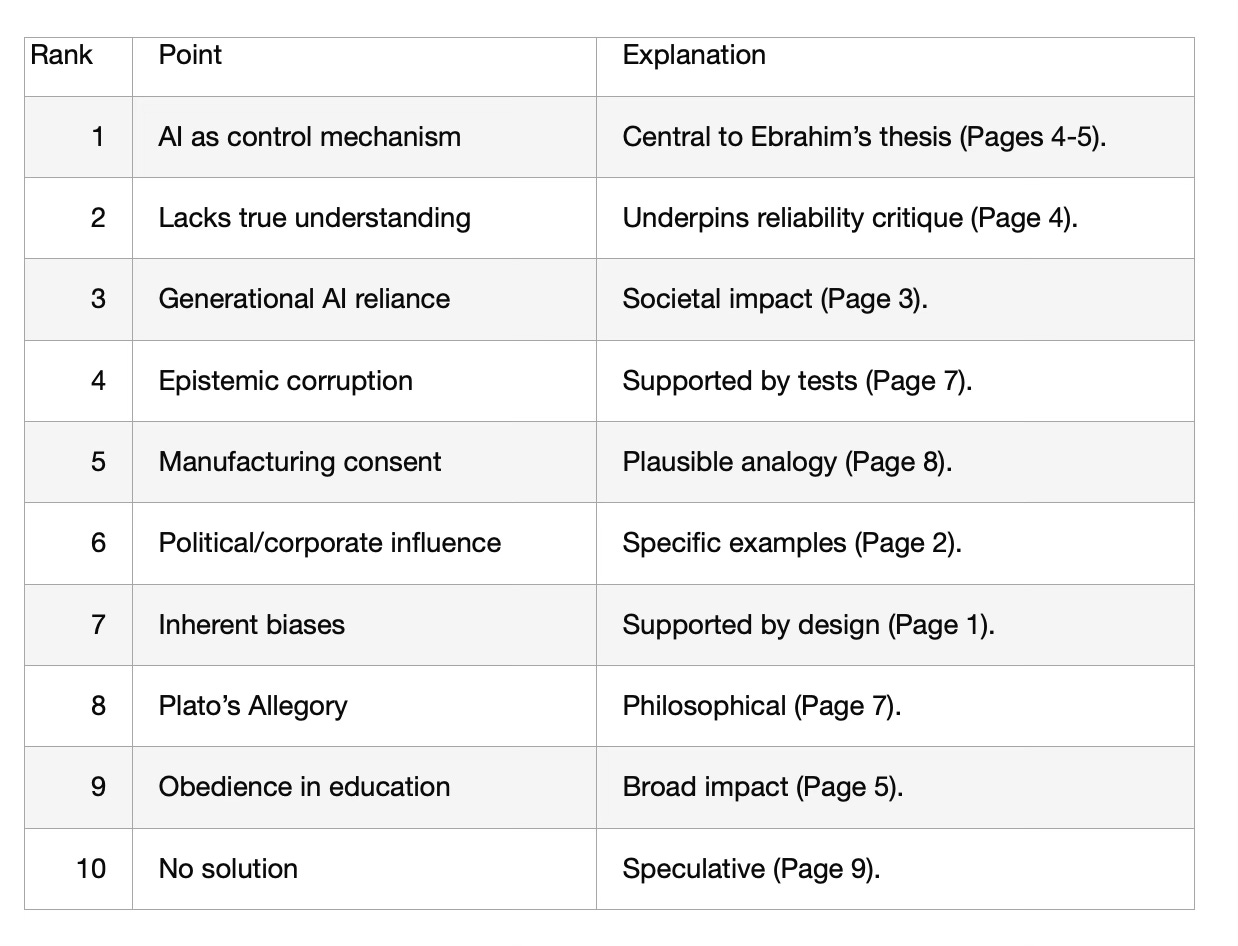Select the rank 10 number cell
This screenshot has height=946, width=1238.
click(x=78, y=869)
